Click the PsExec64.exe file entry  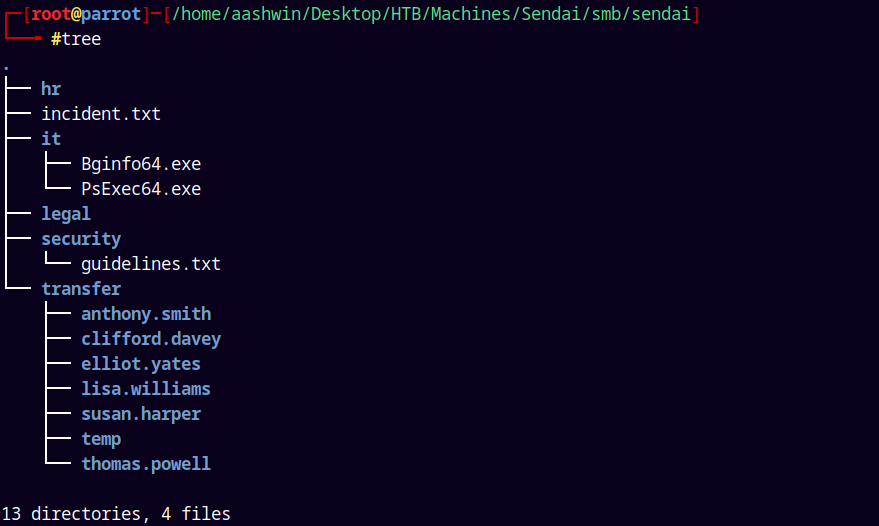click(x=141, y=189)
